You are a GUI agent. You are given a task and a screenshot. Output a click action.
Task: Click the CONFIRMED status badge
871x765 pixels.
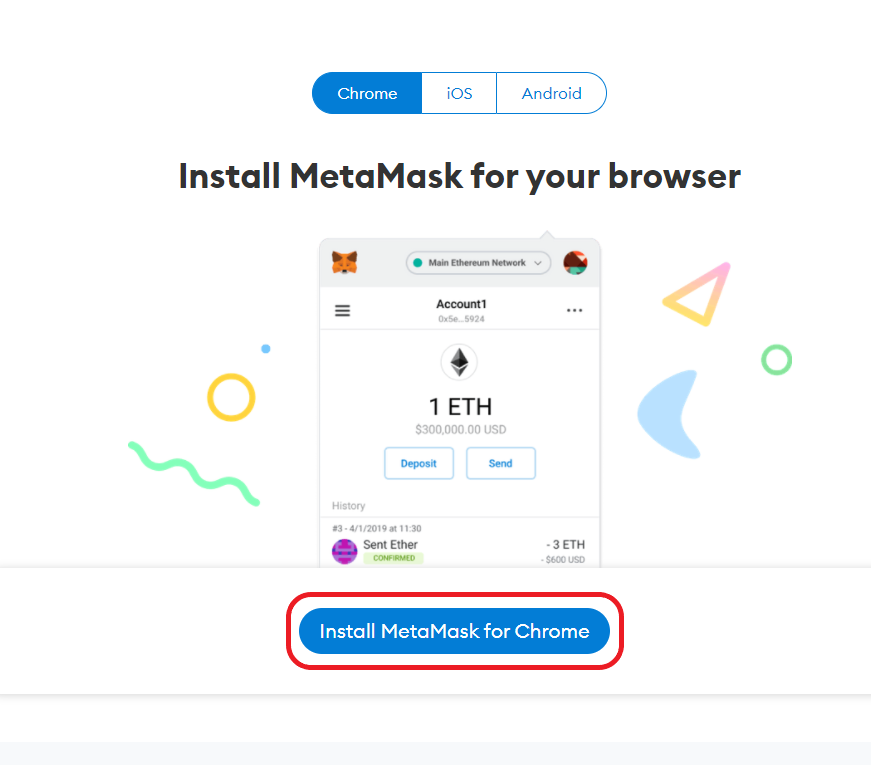point(394,558)
